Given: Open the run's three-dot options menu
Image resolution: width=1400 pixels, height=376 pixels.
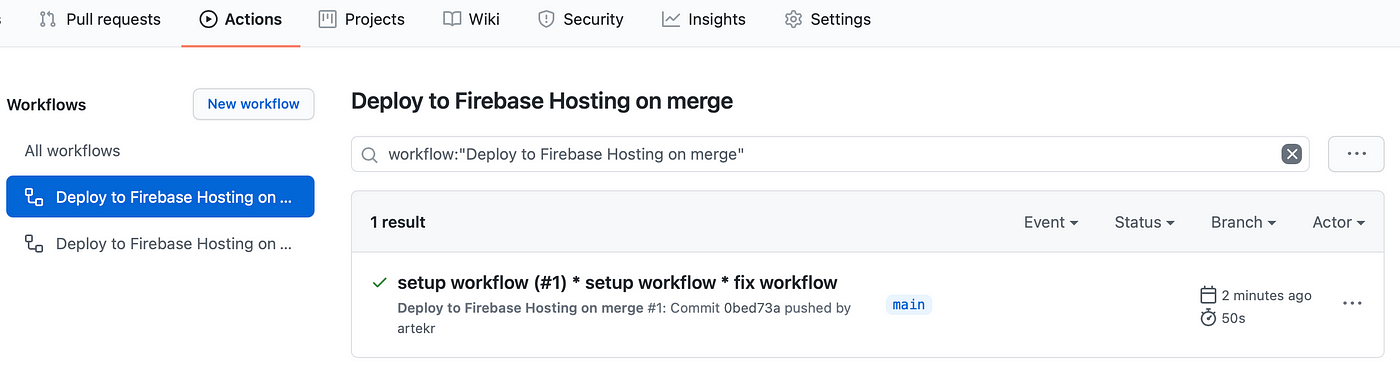Looking at the screenshot, I should click(x=1352, y=303).
